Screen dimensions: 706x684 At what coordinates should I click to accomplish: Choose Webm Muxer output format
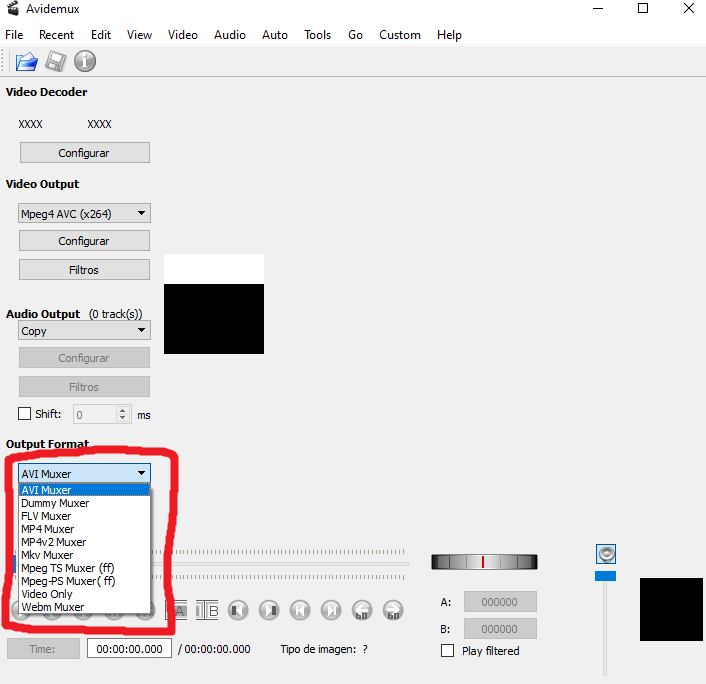pos(84,607)
